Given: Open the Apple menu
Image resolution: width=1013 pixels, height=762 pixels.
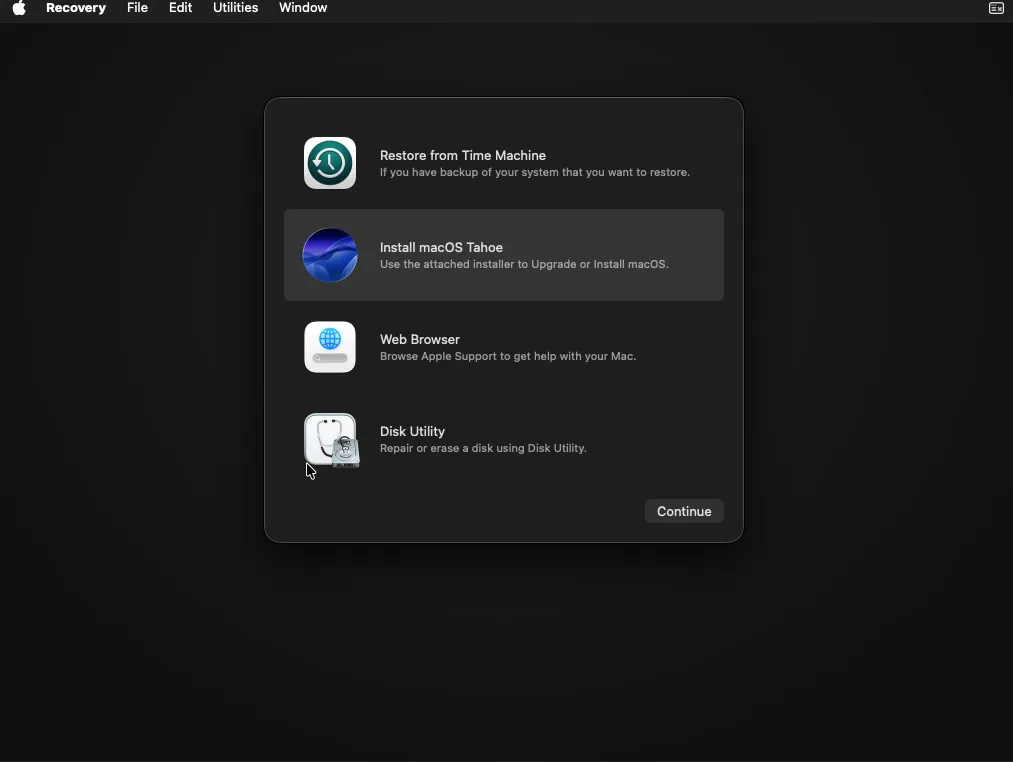Looking at the screenshot, I should tap(19, 8).
